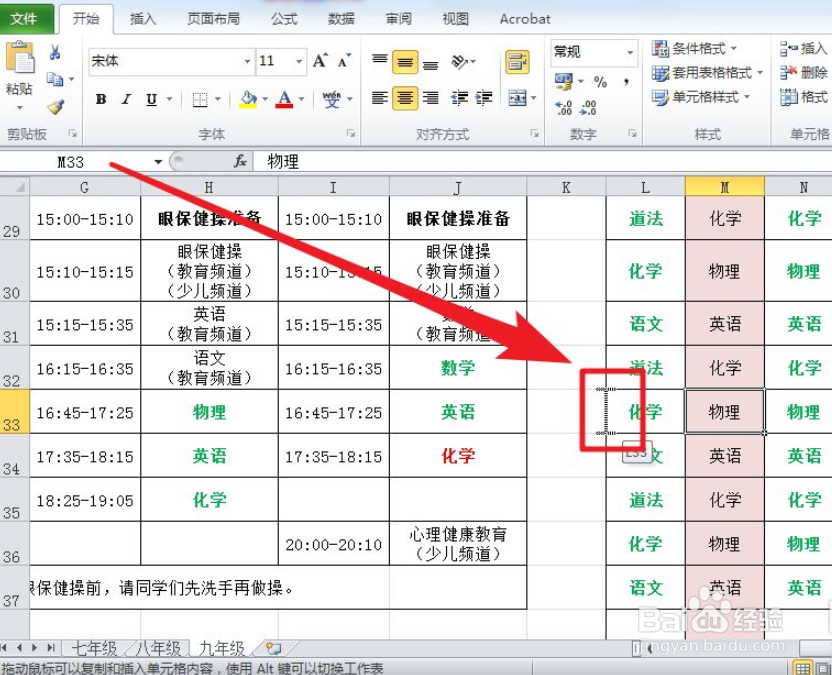Switch to 七年级 sheet tab
This screenshot has width=832, height=675.
(x=94, y=648)
